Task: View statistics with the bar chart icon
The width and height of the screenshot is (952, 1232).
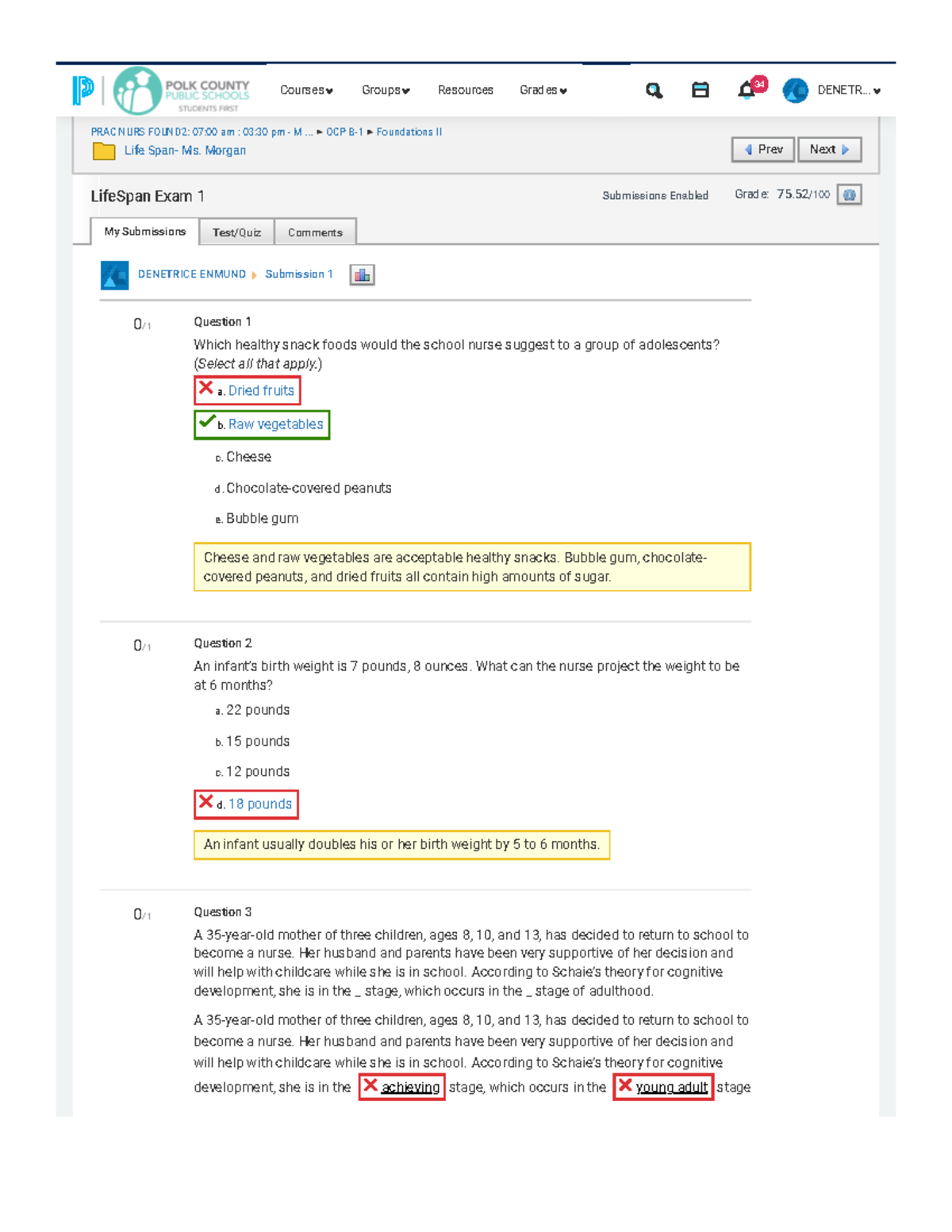Action: click(363, 274)
